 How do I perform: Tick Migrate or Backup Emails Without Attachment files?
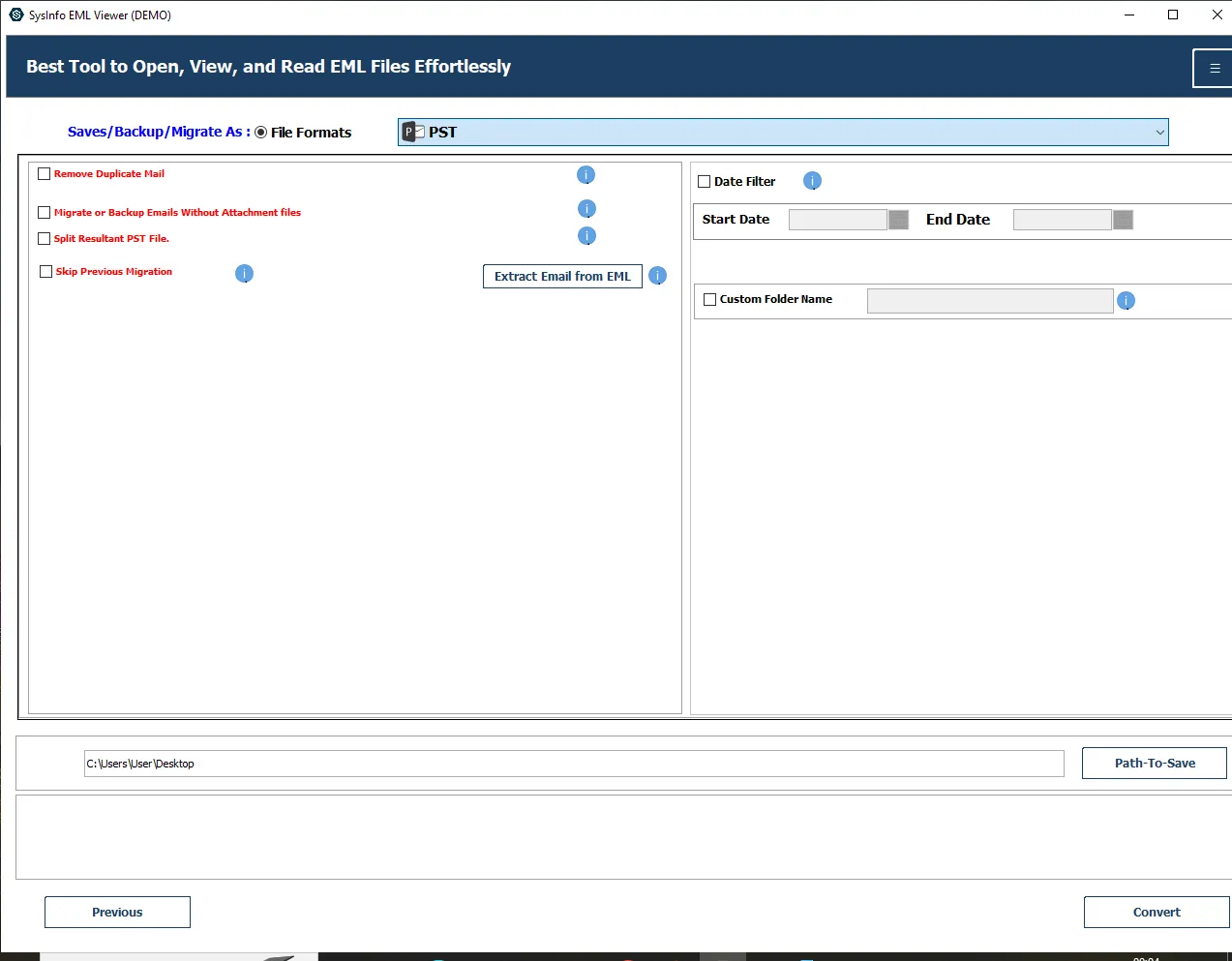point(44,213)
